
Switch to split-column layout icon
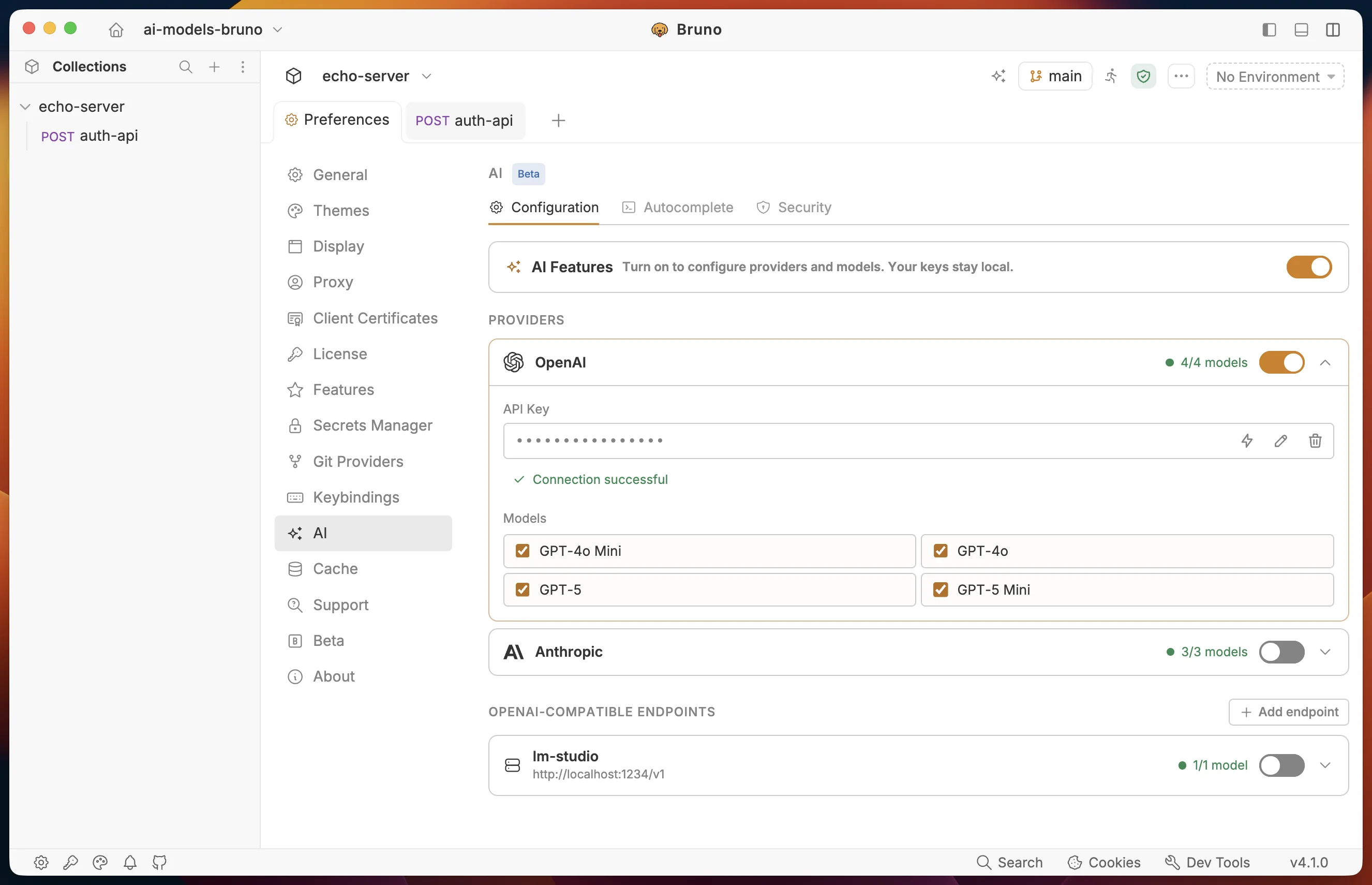(1333, 30)
